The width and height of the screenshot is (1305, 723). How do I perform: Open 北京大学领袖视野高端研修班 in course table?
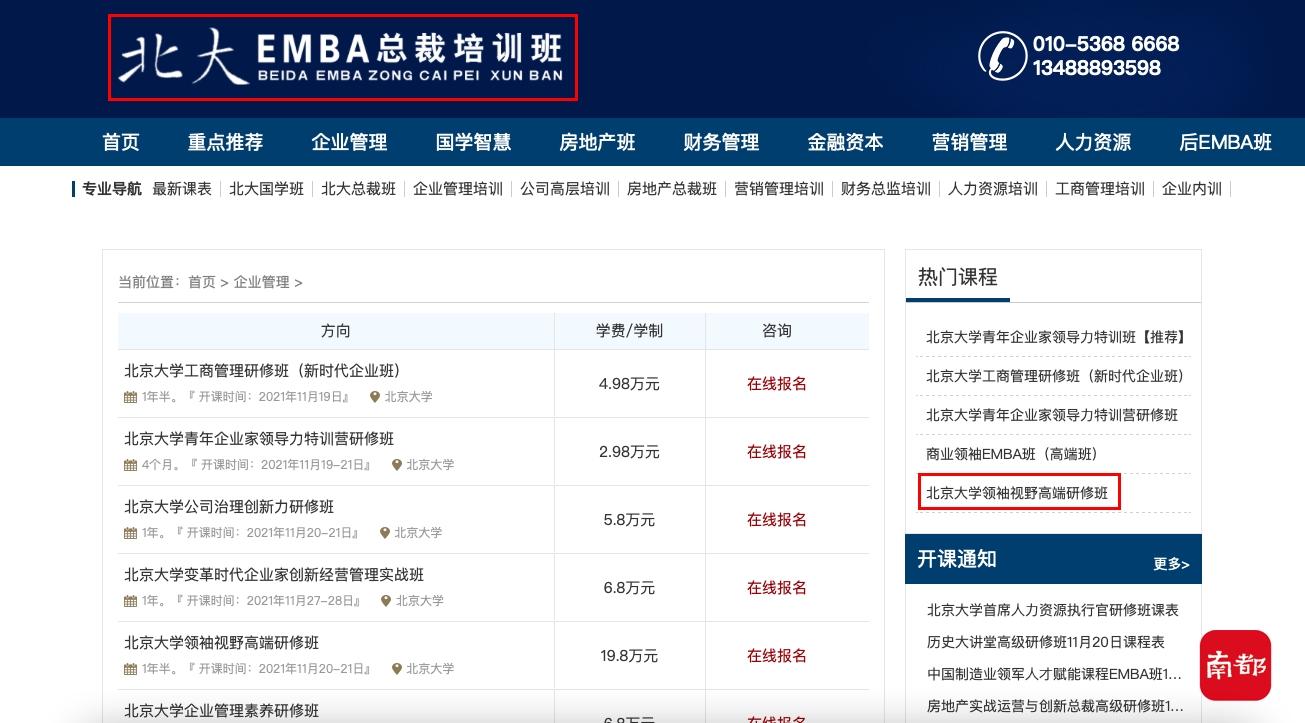tap(222, 643)
